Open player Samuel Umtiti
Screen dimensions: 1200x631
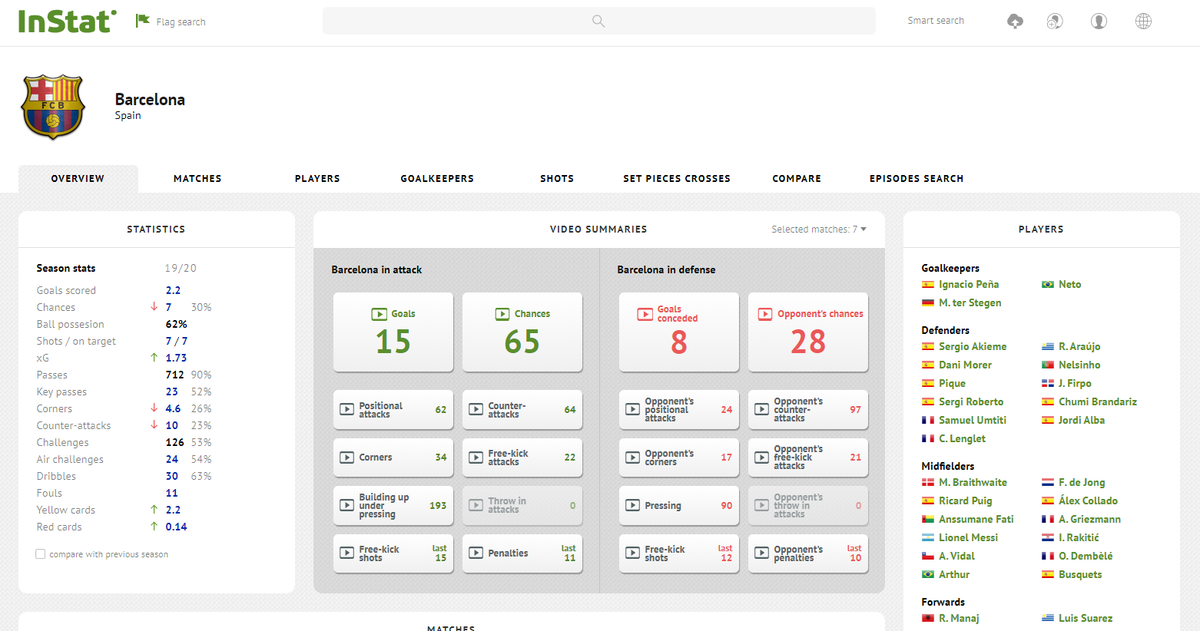(x=973, y=421)
